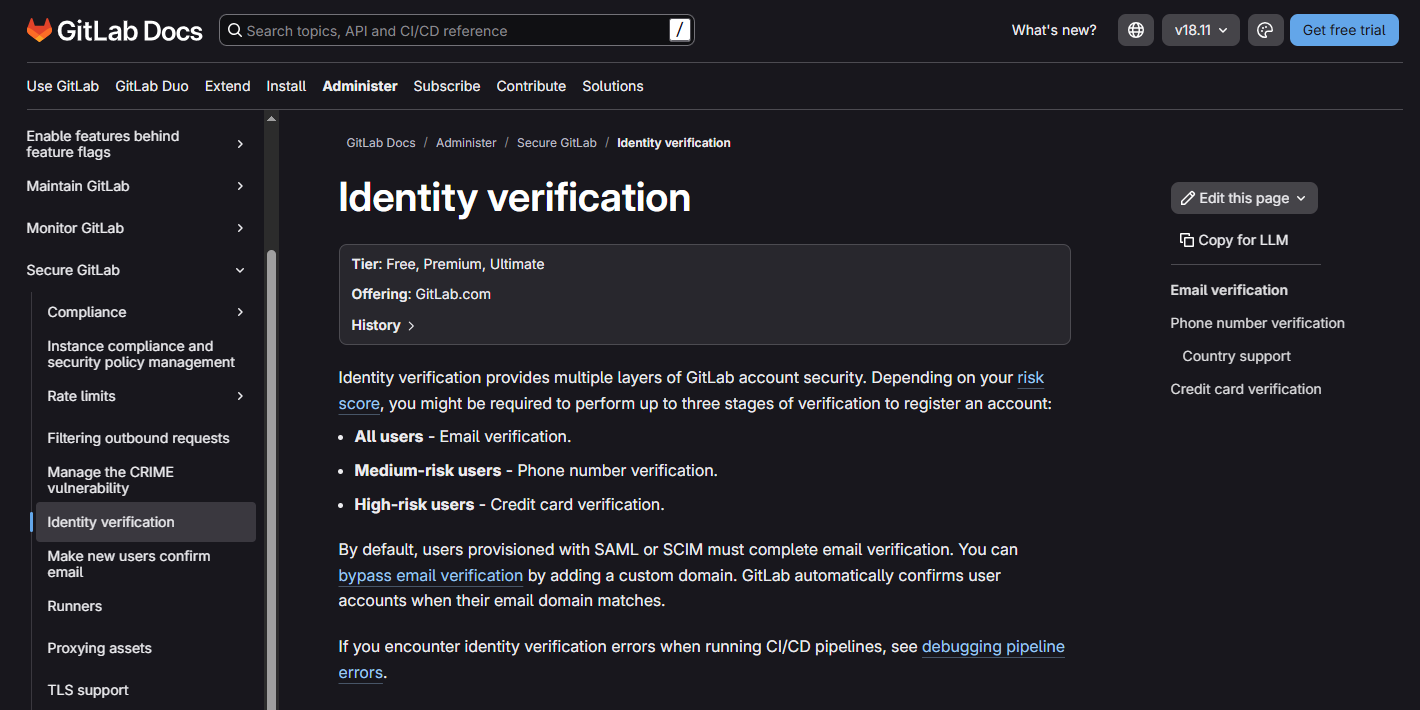Click the GitLab Docs fox logo

pyautogui.click(x=39, y=30)
